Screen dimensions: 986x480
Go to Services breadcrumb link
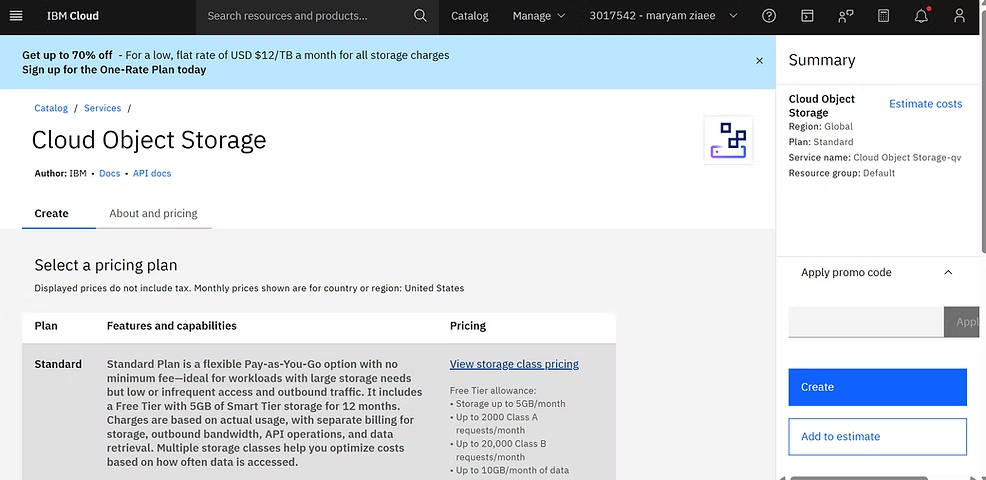tap(102, 108)
